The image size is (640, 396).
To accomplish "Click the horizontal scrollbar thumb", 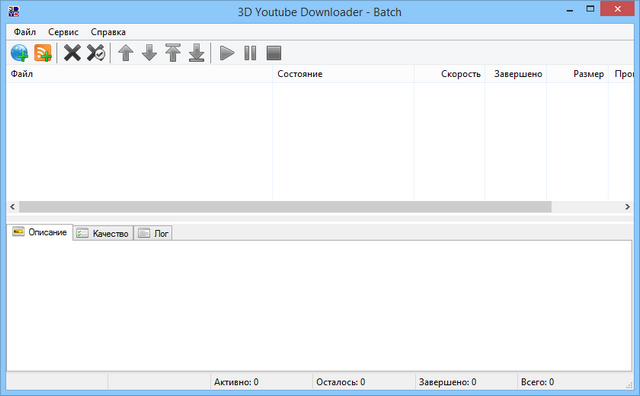I will point(285,207).
